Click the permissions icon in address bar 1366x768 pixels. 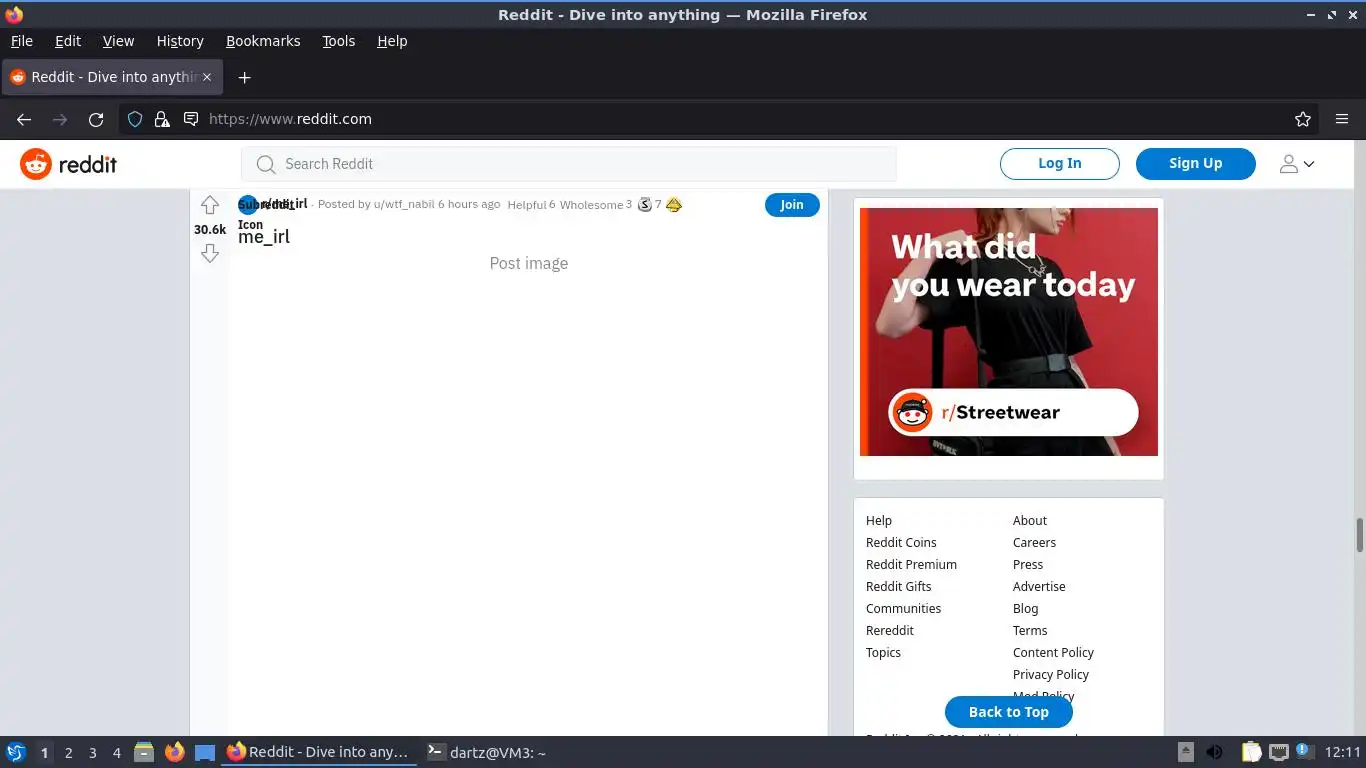(190, 119)
